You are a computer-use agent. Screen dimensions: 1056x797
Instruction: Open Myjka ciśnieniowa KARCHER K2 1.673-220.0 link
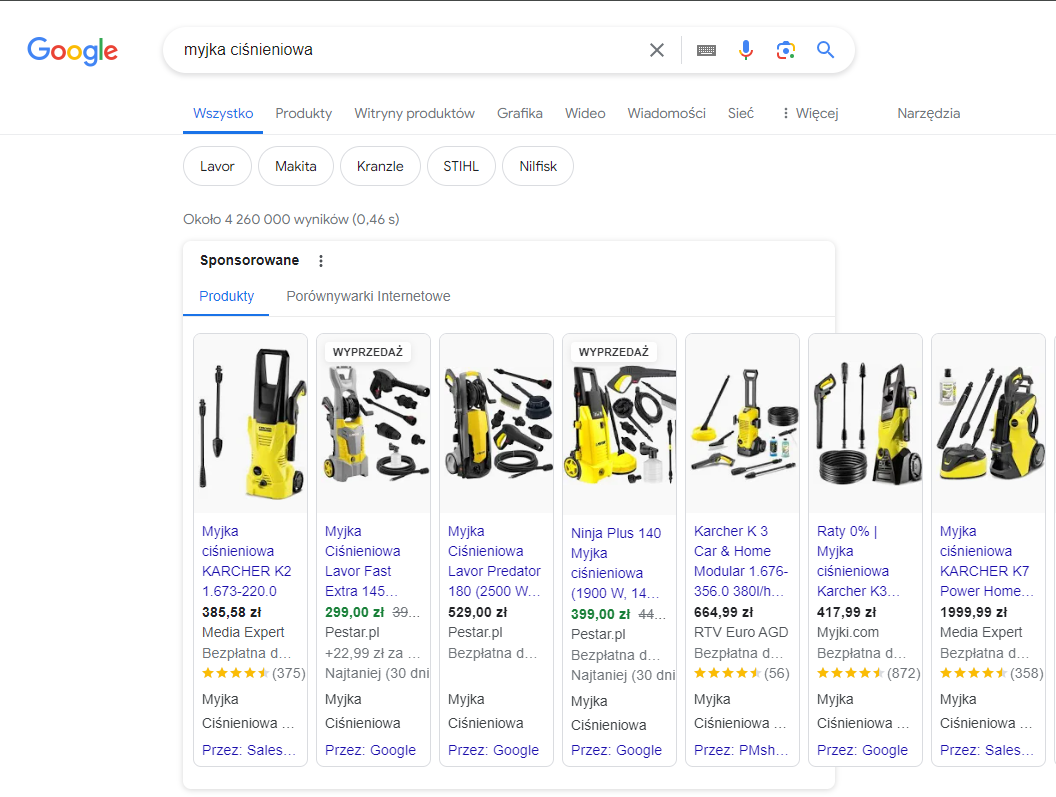(246, 561)
